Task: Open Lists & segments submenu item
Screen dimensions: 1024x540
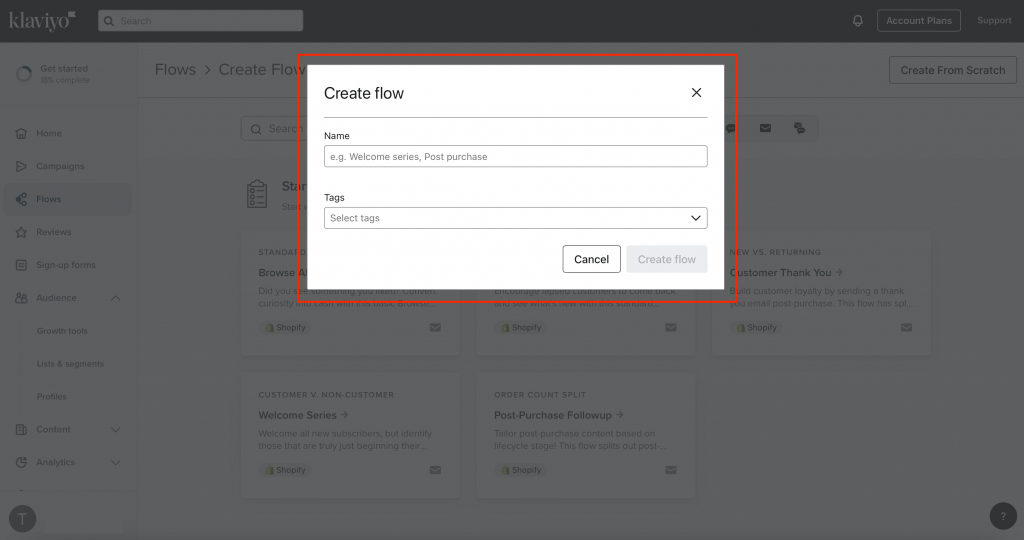Action: click(70, 364)
